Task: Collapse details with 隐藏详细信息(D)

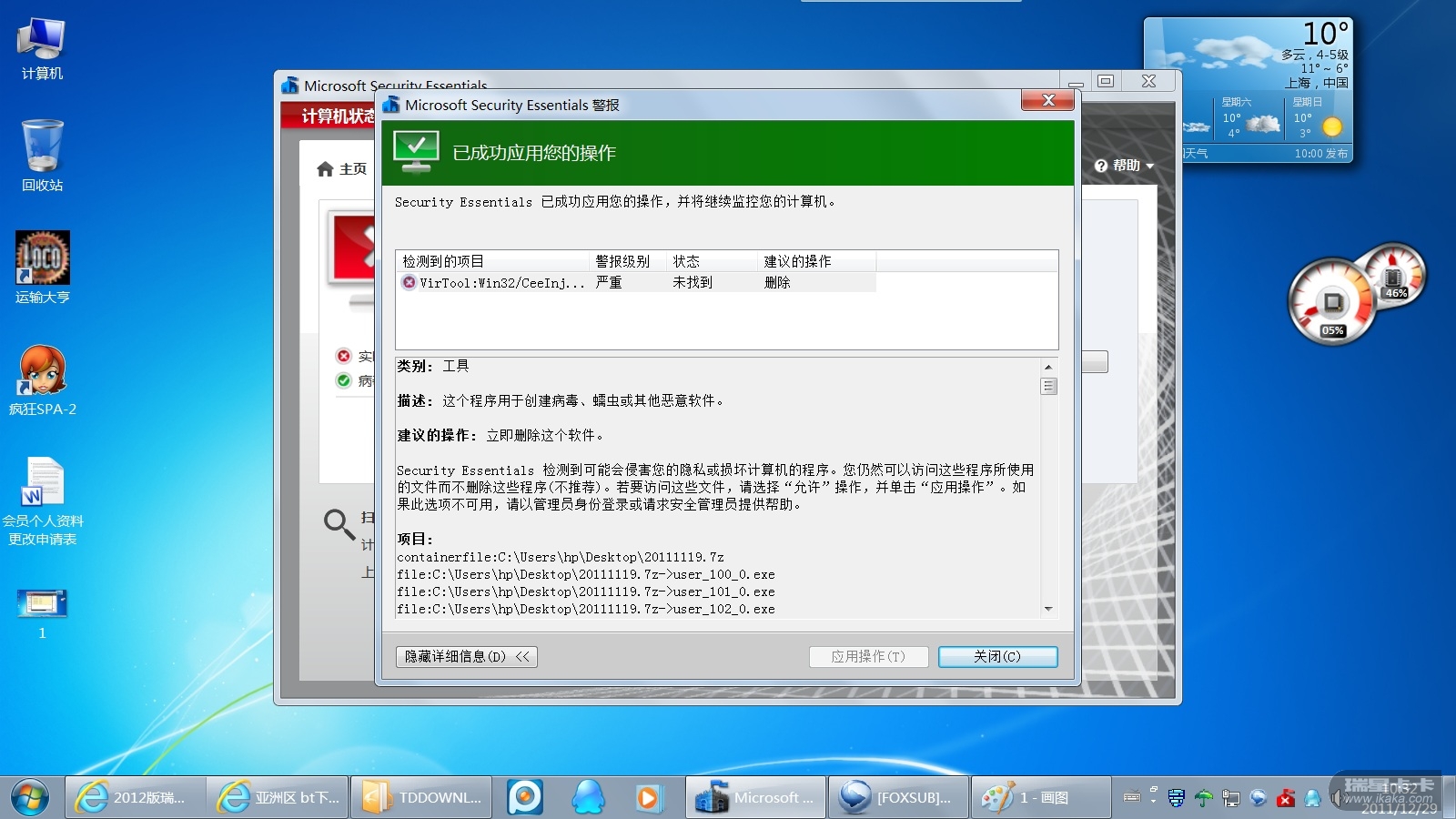Action: [467, 657]
